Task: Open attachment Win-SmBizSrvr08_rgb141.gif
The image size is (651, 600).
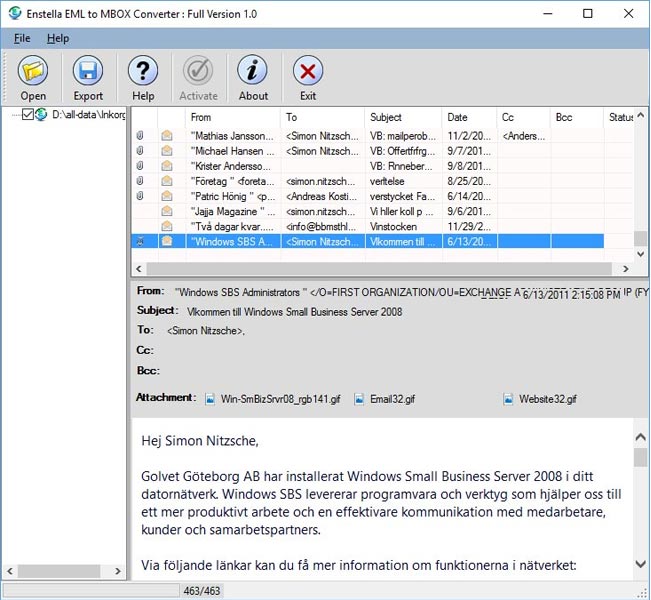Action: click(280, 399)
